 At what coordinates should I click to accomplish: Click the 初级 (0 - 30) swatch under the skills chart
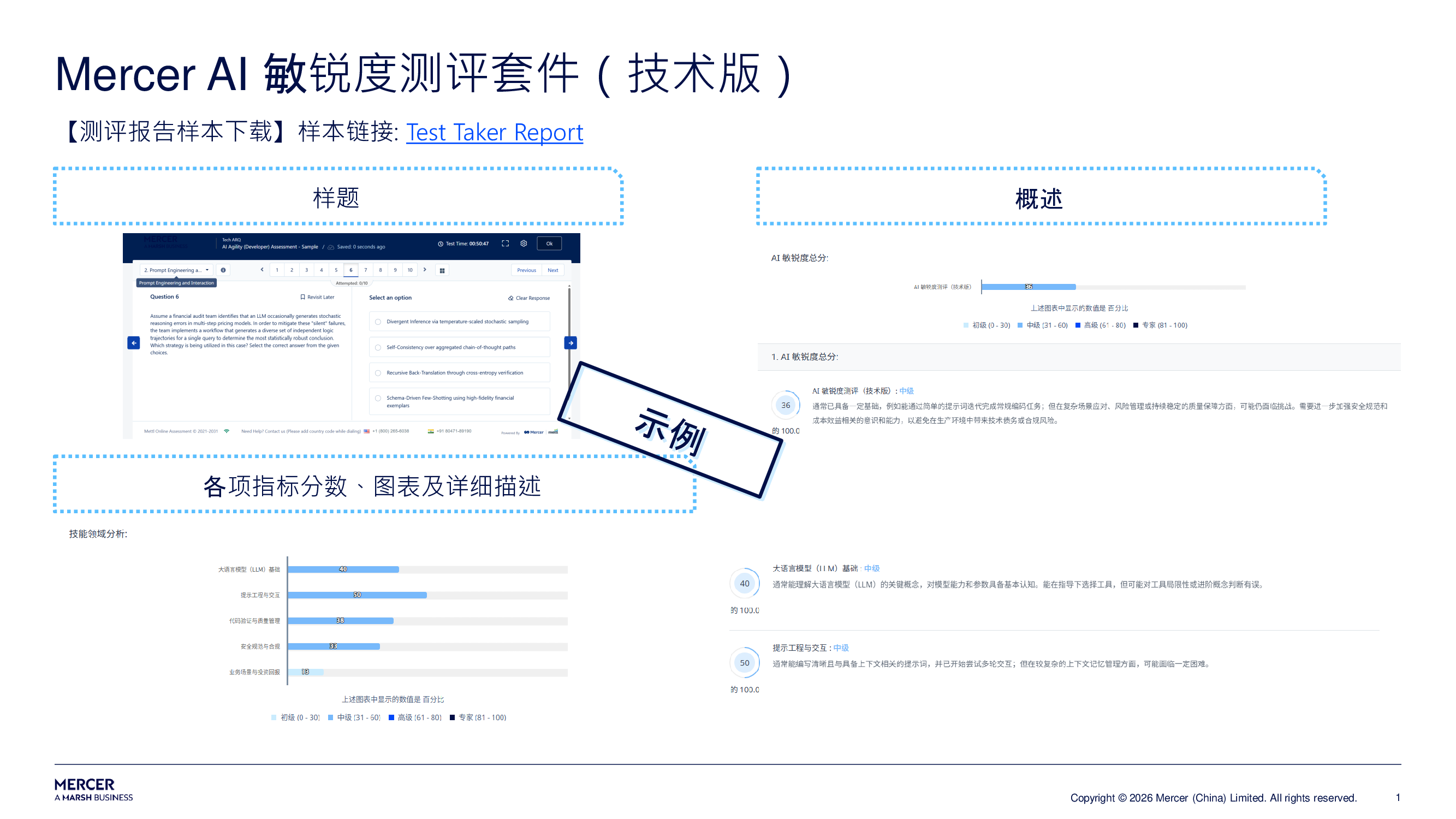274,718
